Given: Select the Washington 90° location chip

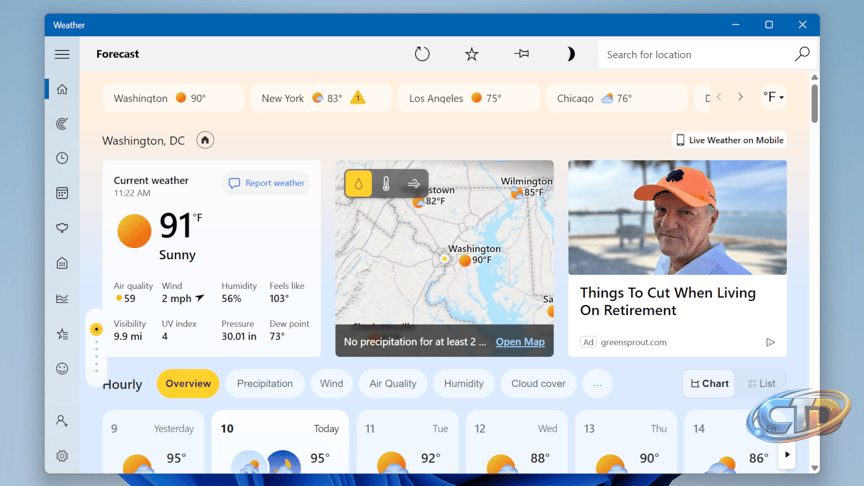Looking at the screenshot, I should 173,98.
